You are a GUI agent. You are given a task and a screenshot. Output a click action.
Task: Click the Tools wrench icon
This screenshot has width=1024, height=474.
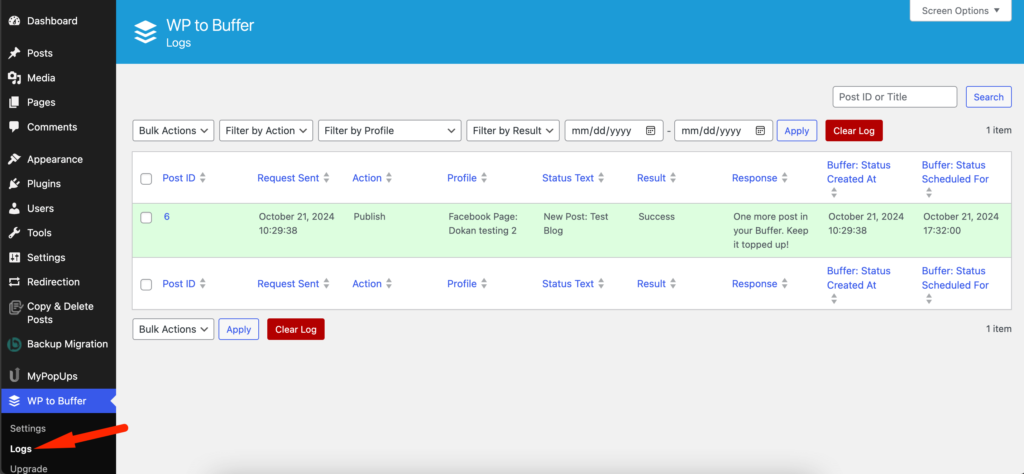[14, 232]
